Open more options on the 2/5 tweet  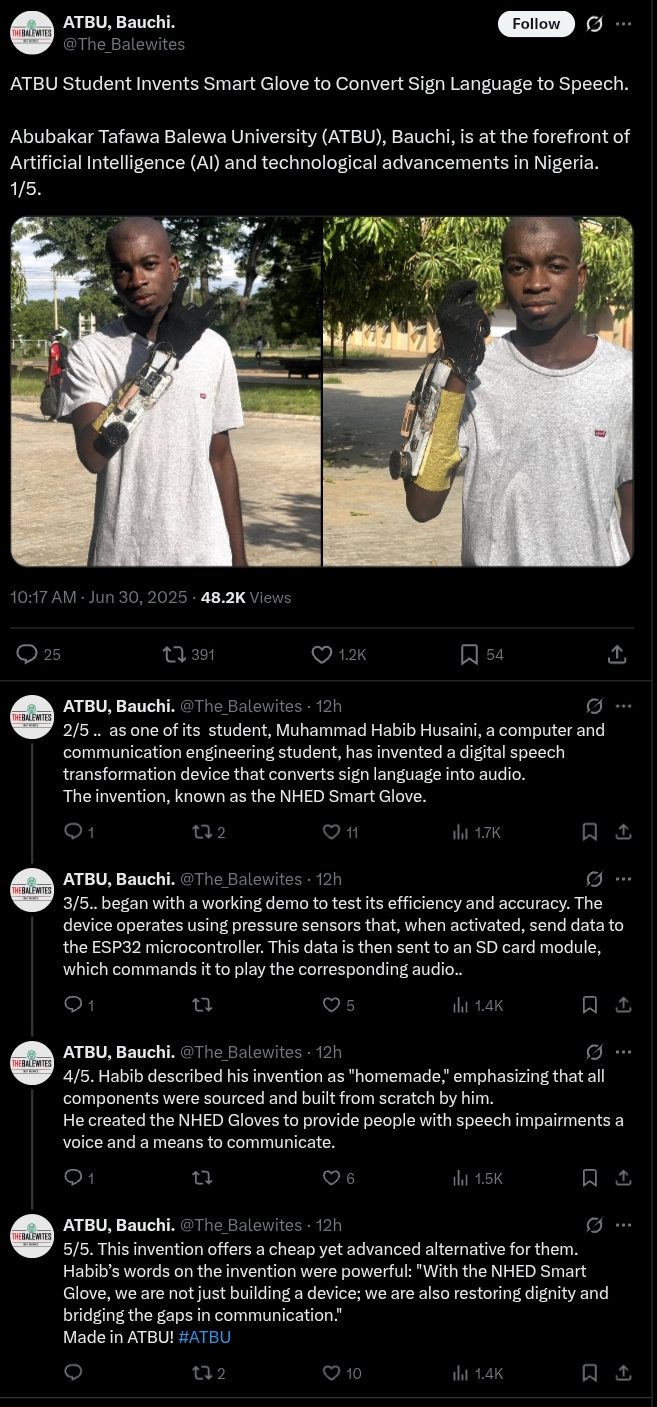click(x=624, y=706)
